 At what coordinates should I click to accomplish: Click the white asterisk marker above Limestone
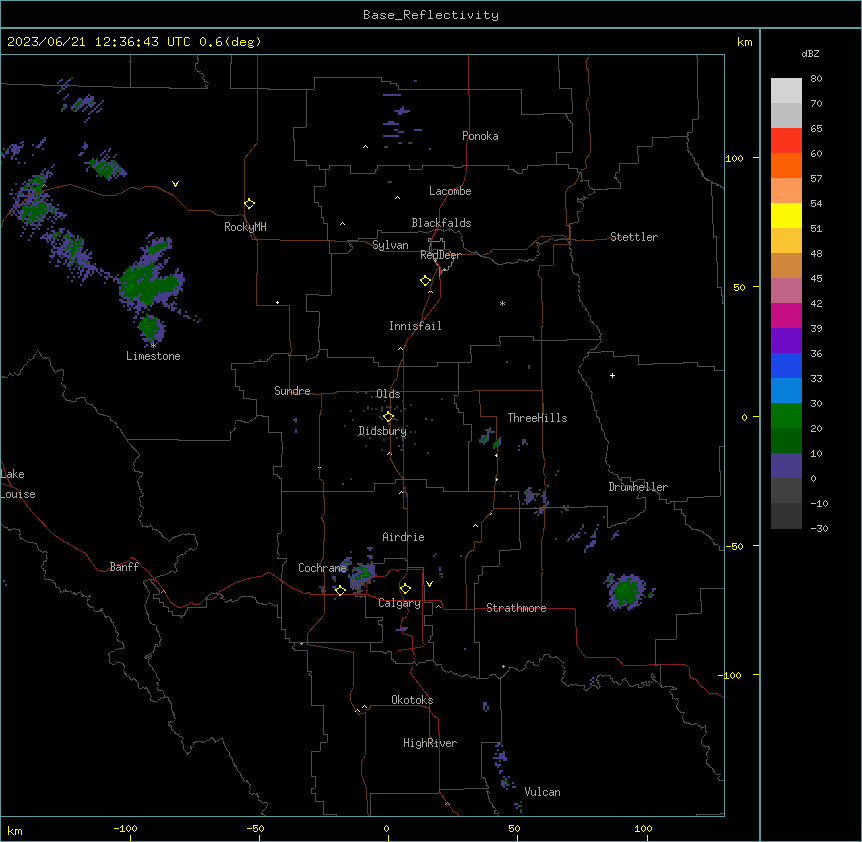[x=153, y=345]
